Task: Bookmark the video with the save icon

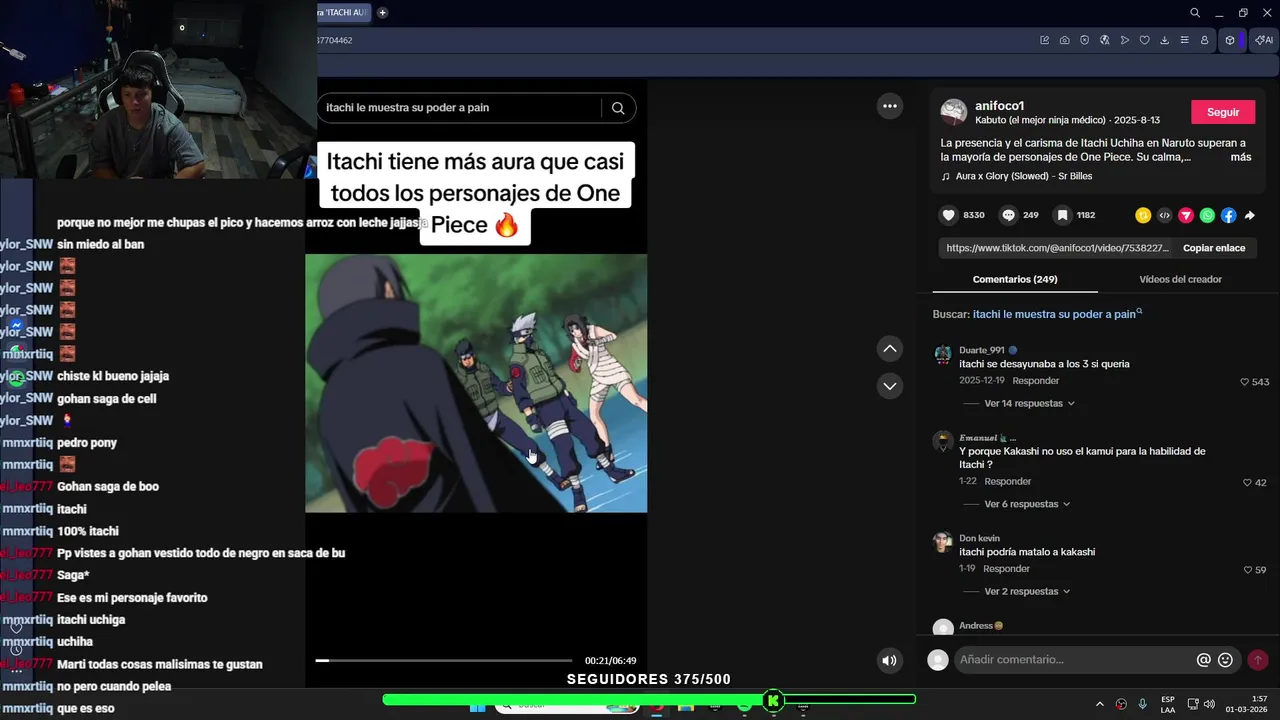Action: point(1063,215)
